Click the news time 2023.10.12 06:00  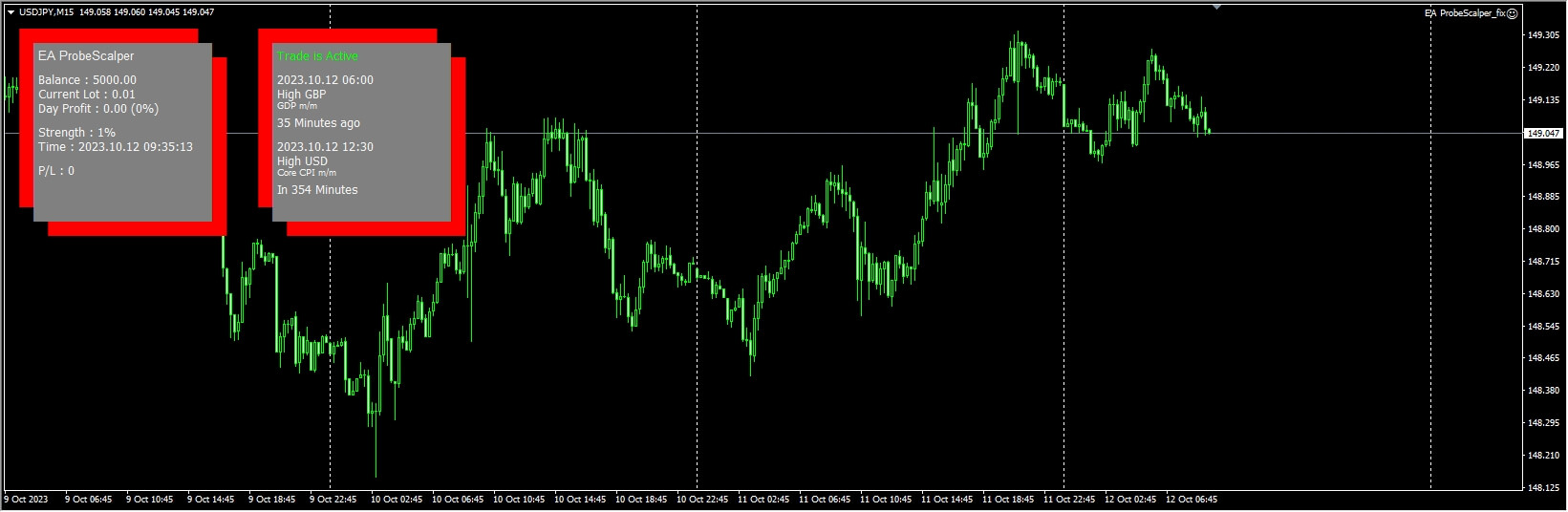coord(325,80)
